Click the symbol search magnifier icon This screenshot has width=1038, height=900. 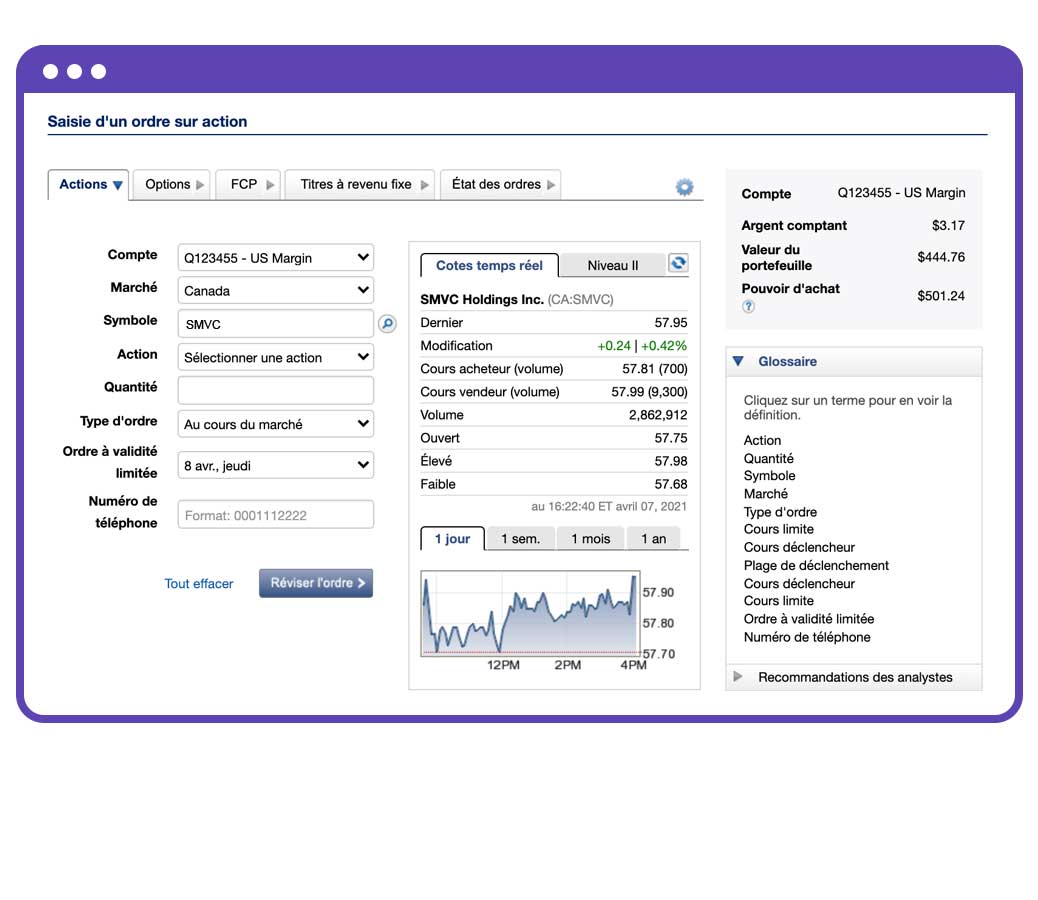(388, 324)
